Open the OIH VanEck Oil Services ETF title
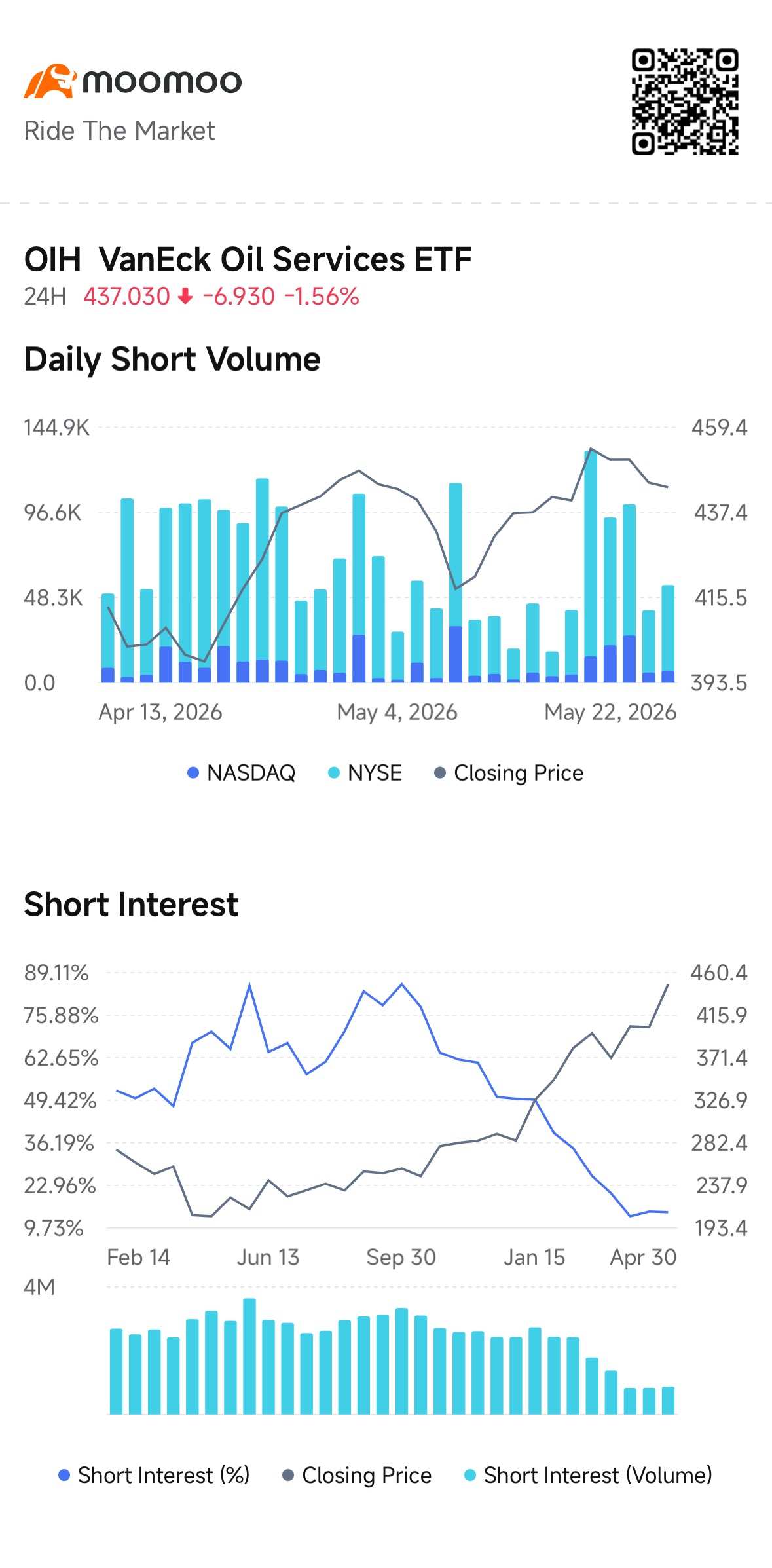772x1568 pixels. tap(248, 259)
